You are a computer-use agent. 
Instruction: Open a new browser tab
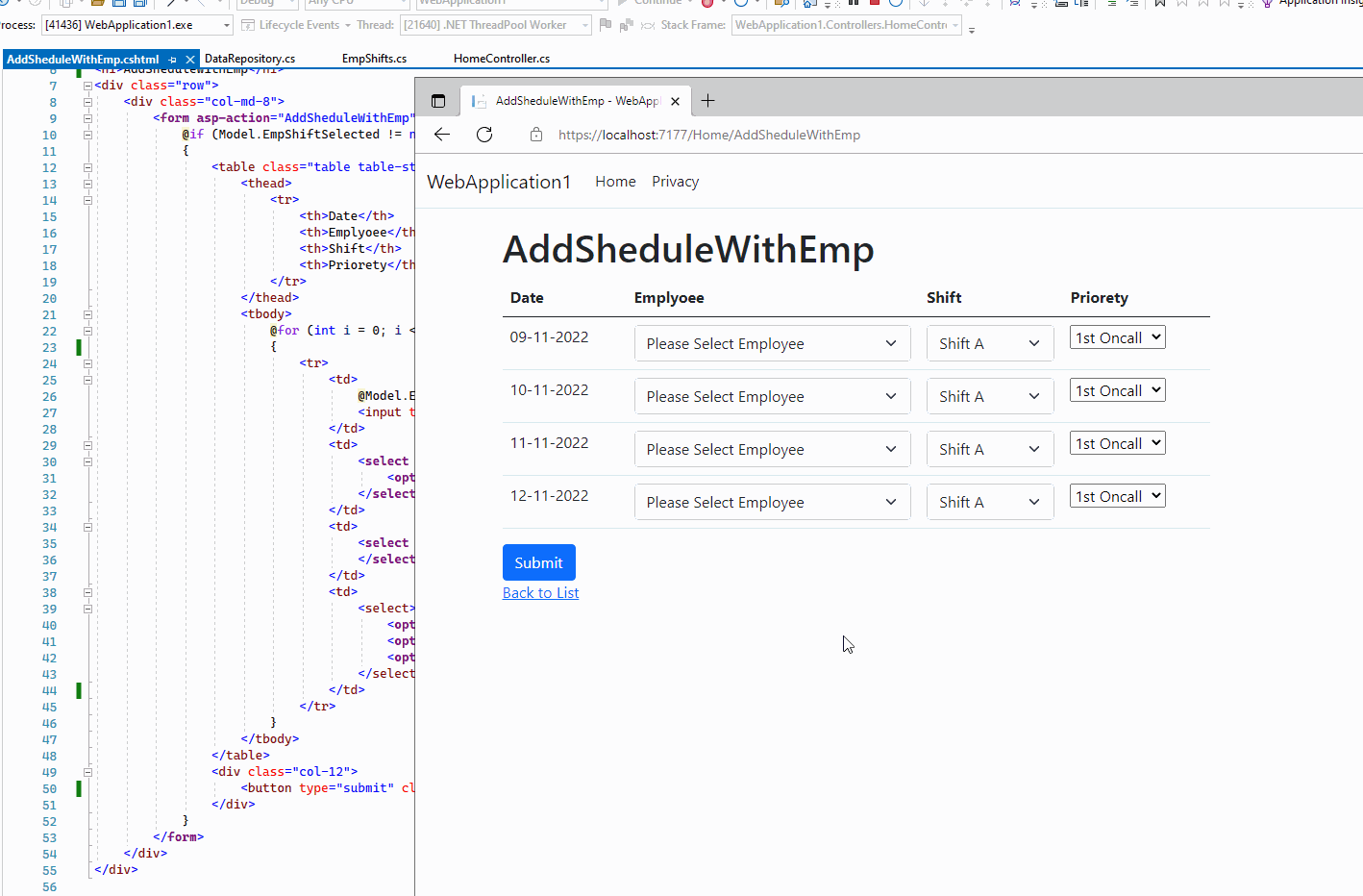click(x=708, y=101)
